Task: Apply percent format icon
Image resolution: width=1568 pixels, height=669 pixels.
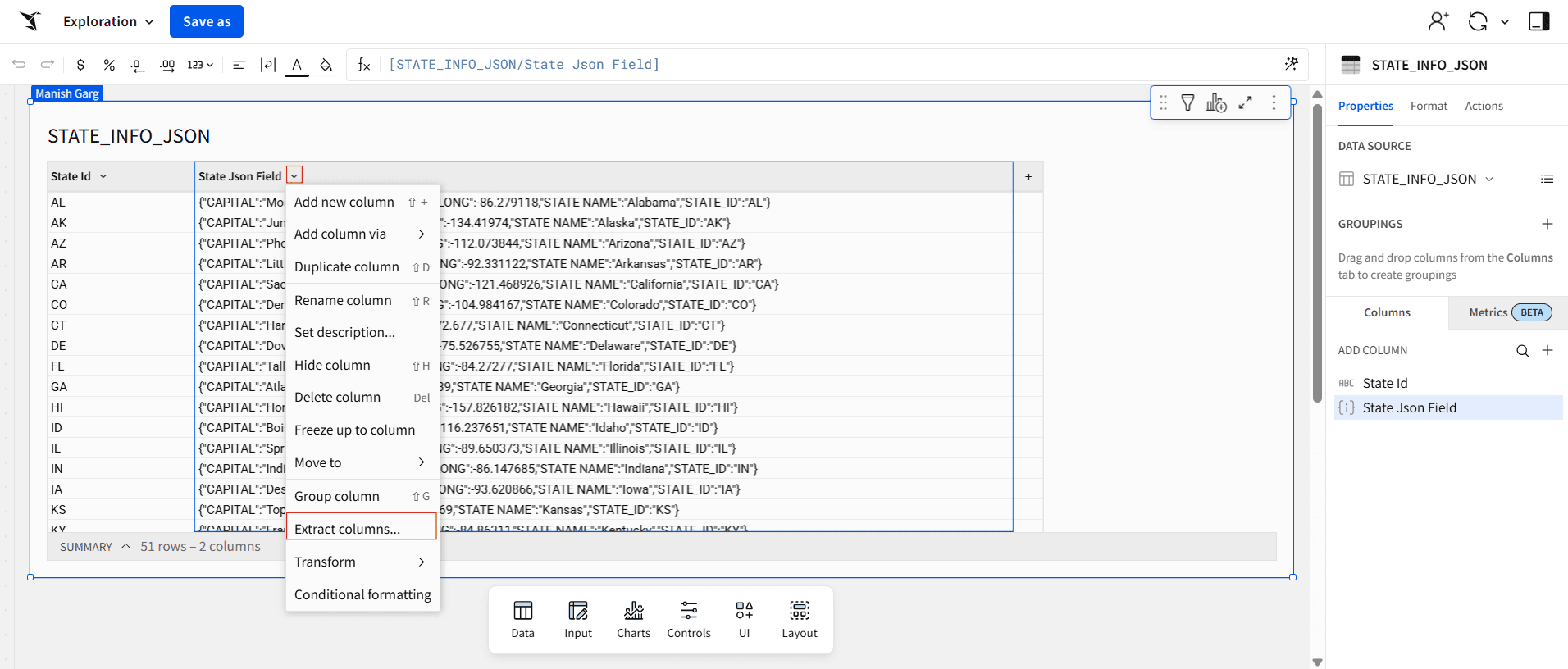Action: tap(109, 65)
